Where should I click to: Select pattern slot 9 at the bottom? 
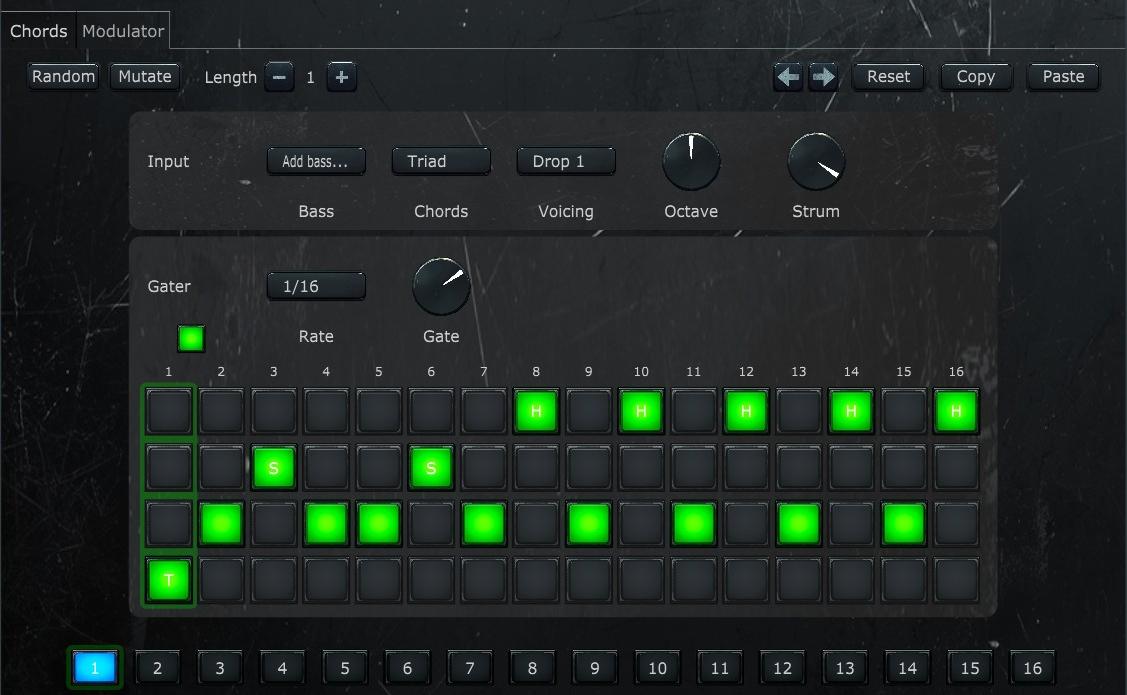pyautogui.click(x=594, y=667)
